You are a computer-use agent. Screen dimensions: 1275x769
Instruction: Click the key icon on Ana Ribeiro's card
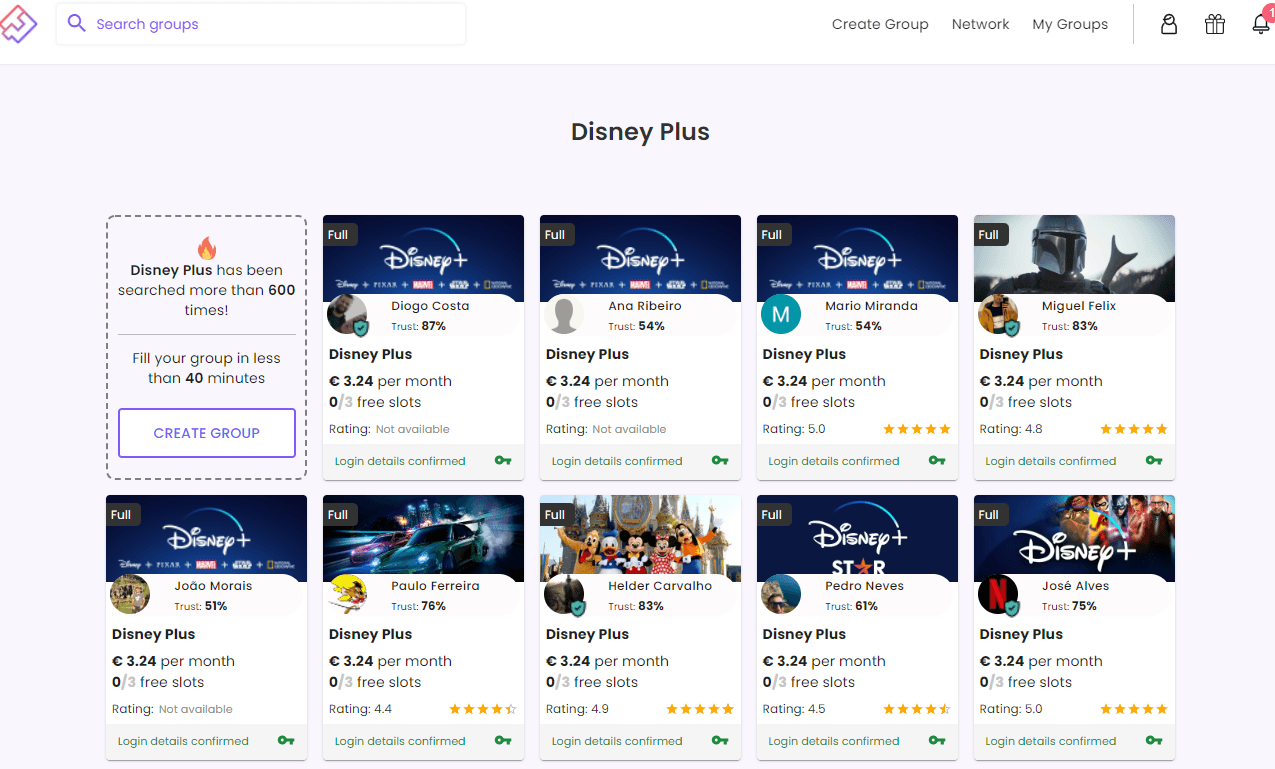tap(720, 461)
